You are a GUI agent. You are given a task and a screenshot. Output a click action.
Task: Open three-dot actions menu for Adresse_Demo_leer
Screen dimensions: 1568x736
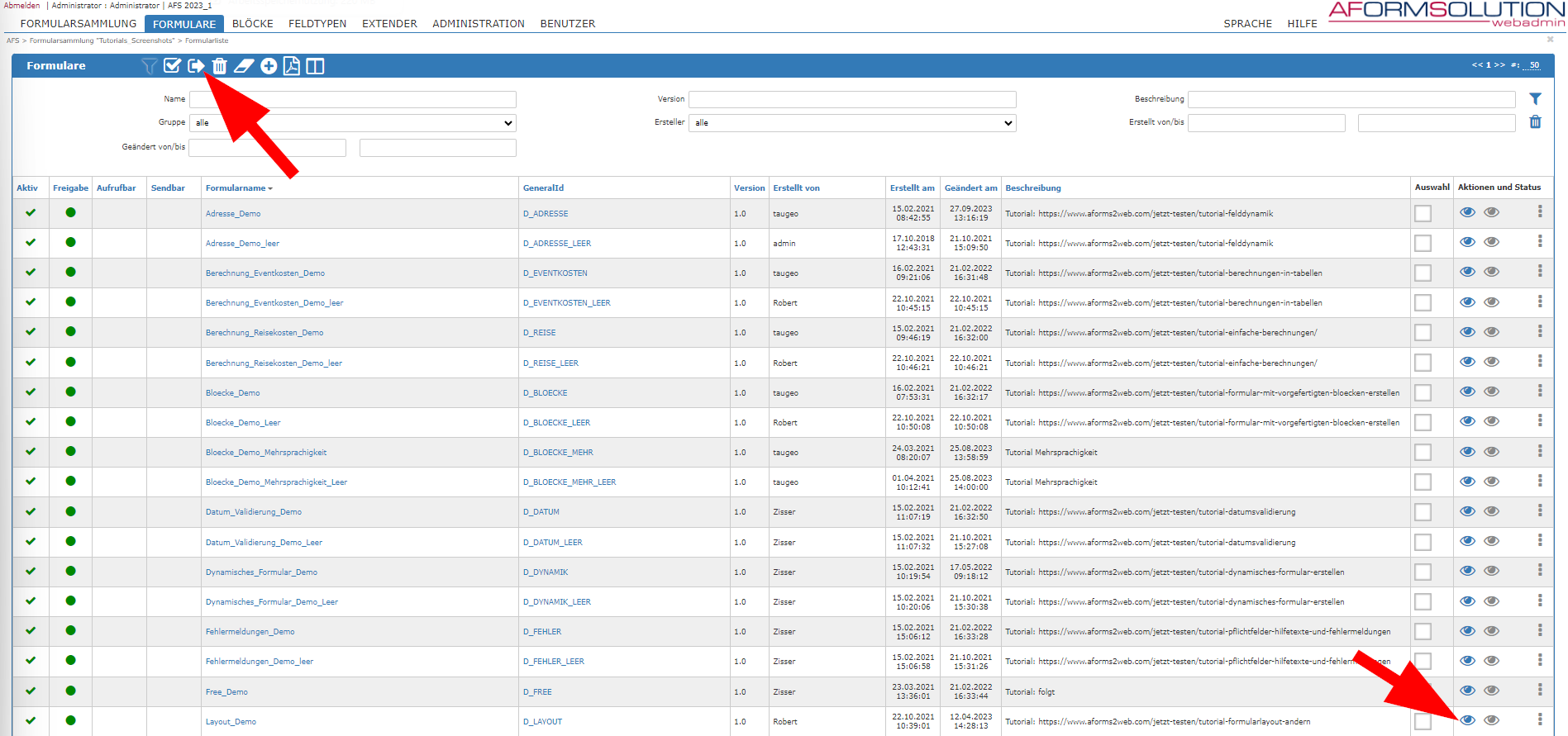(1540, 242)
